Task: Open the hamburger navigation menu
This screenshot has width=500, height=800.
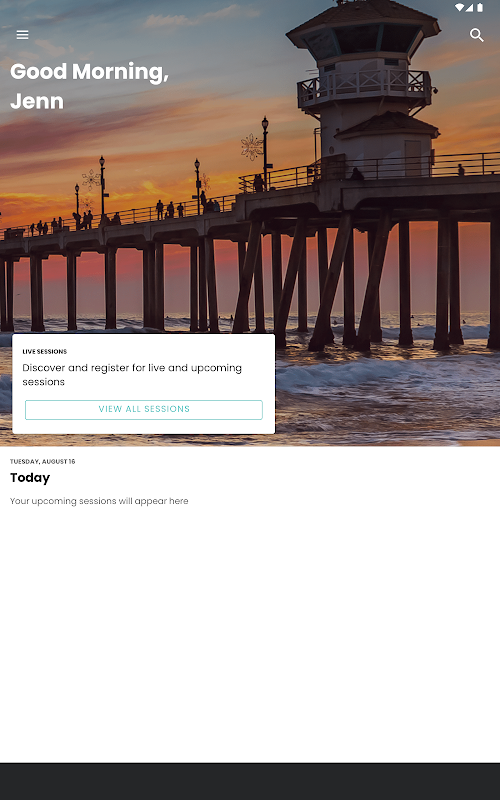Action: click(x=22, y=35)
